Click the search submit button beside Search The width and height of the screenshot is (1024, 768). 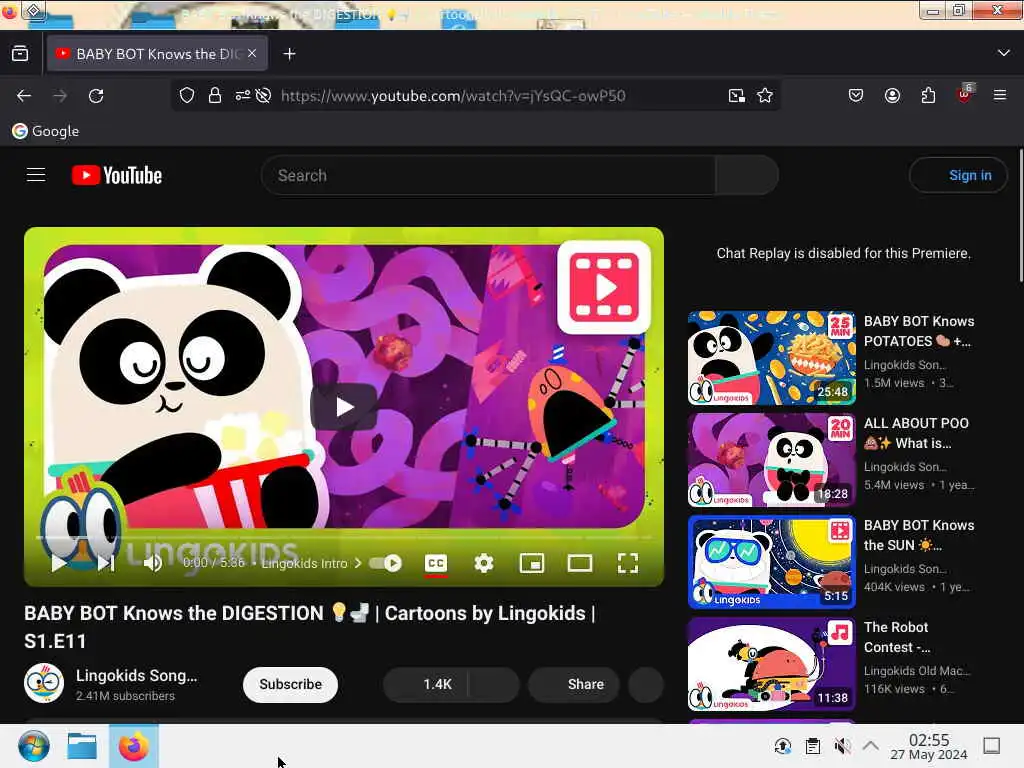746,175
